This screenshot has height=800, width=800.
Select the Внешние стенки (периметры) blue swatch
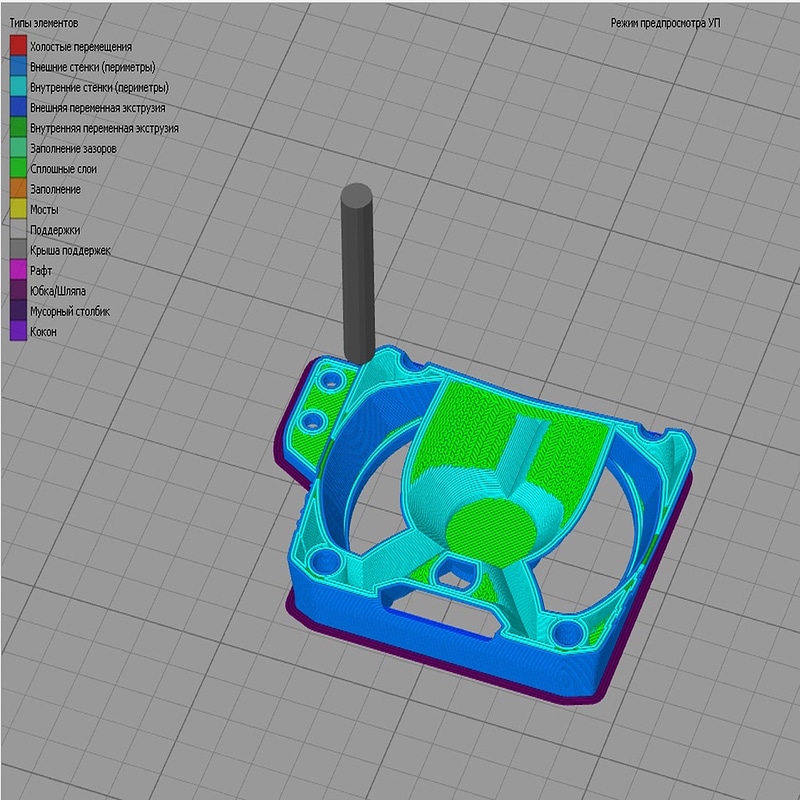(18, 66)
